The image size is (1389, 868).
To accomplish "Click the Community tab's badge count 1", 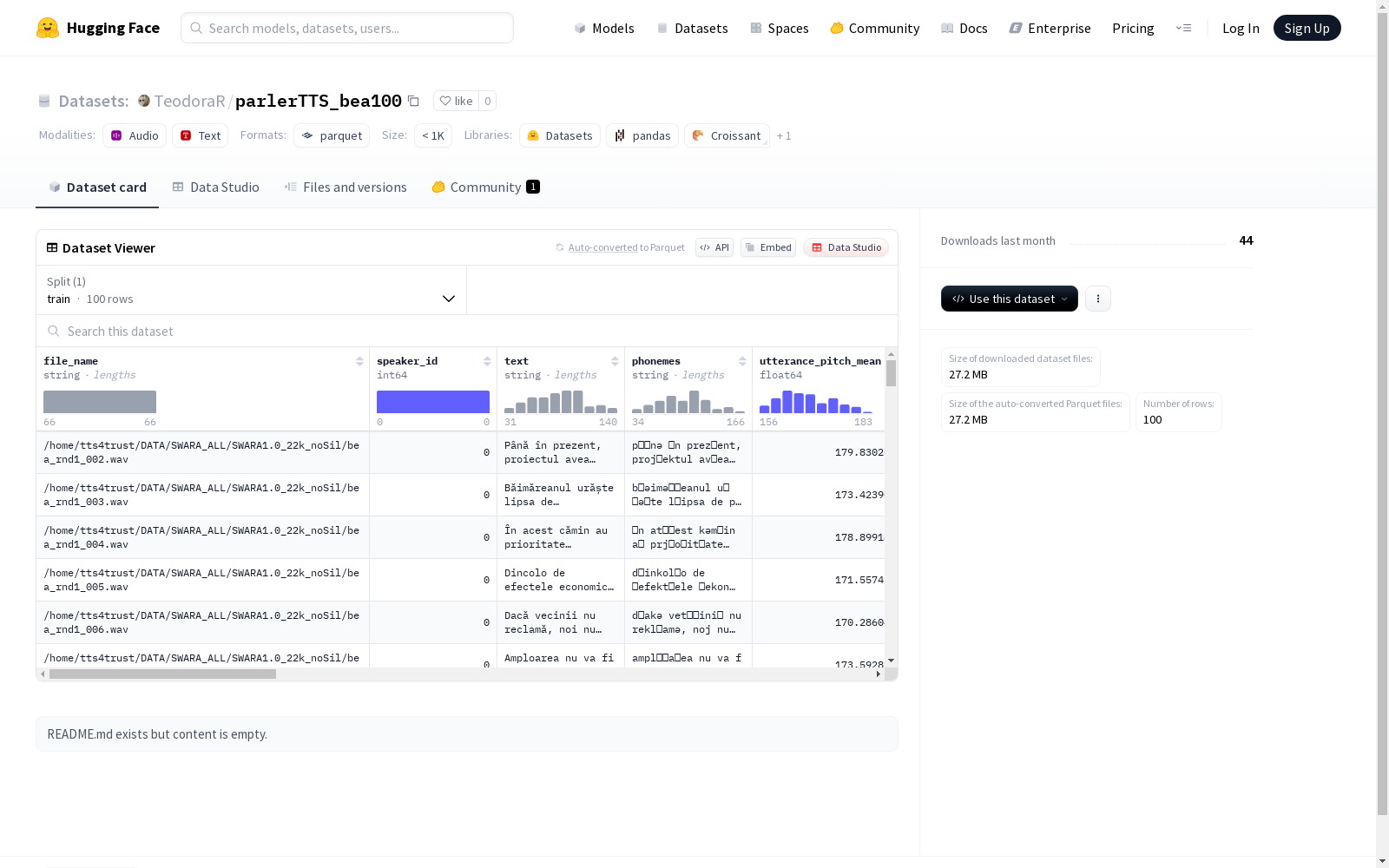I will [533, 187].
